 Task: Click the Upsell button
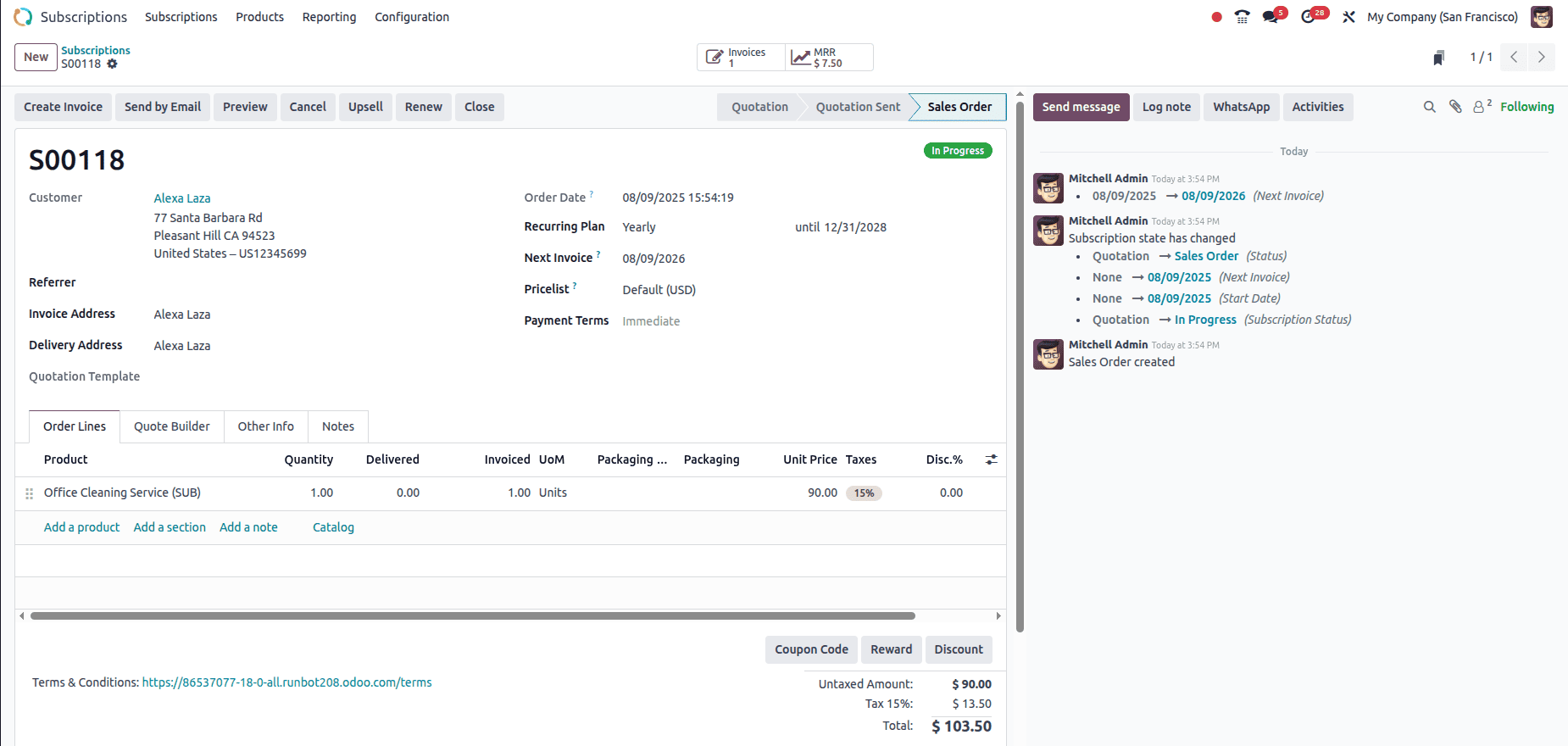[x=365, y=107]
